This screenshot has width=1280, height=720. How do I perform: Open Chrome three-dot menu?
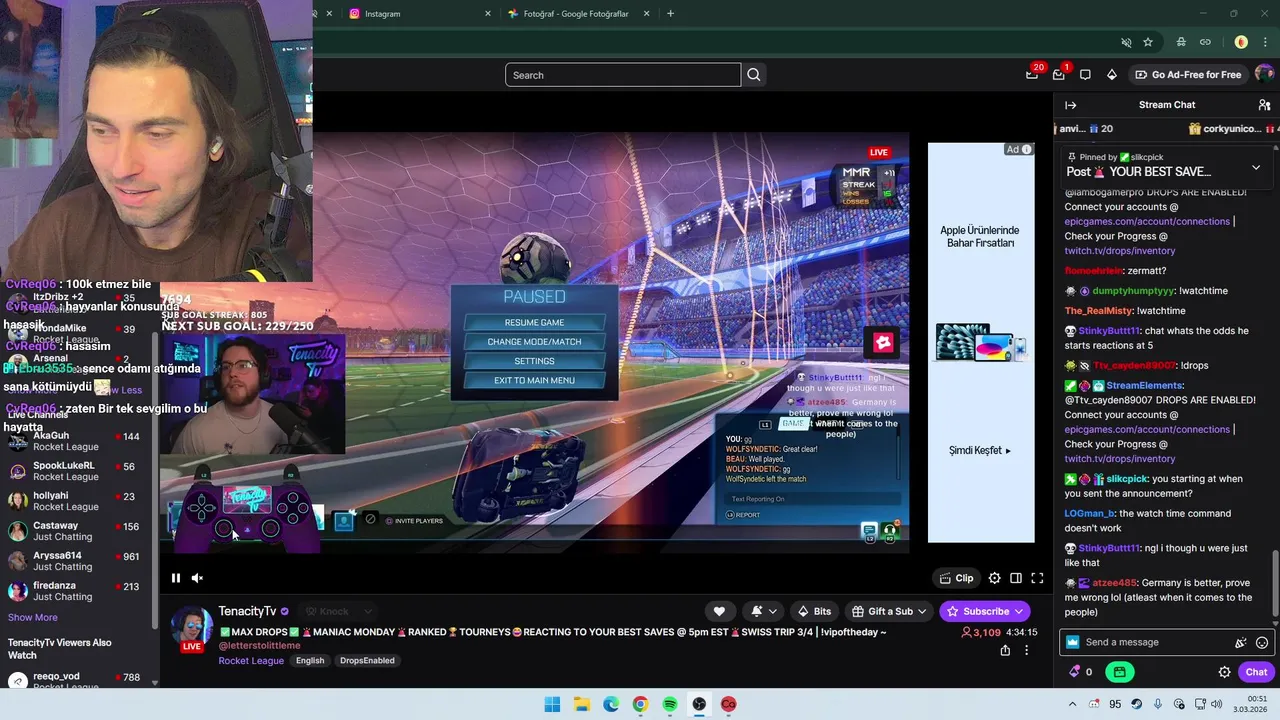click(x=1264, y=42)
